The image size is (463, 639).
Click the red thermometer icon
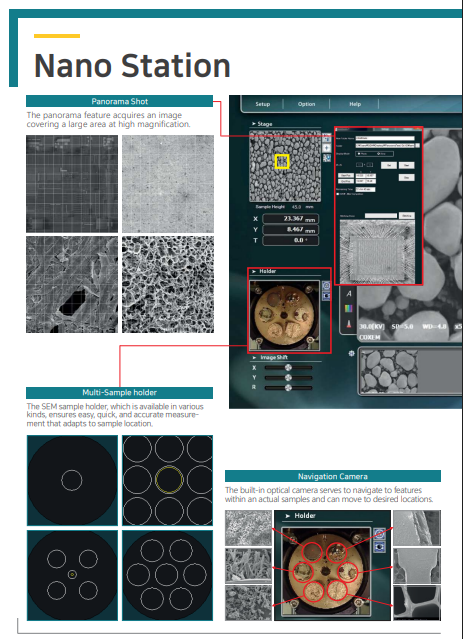tap(349, 324)
